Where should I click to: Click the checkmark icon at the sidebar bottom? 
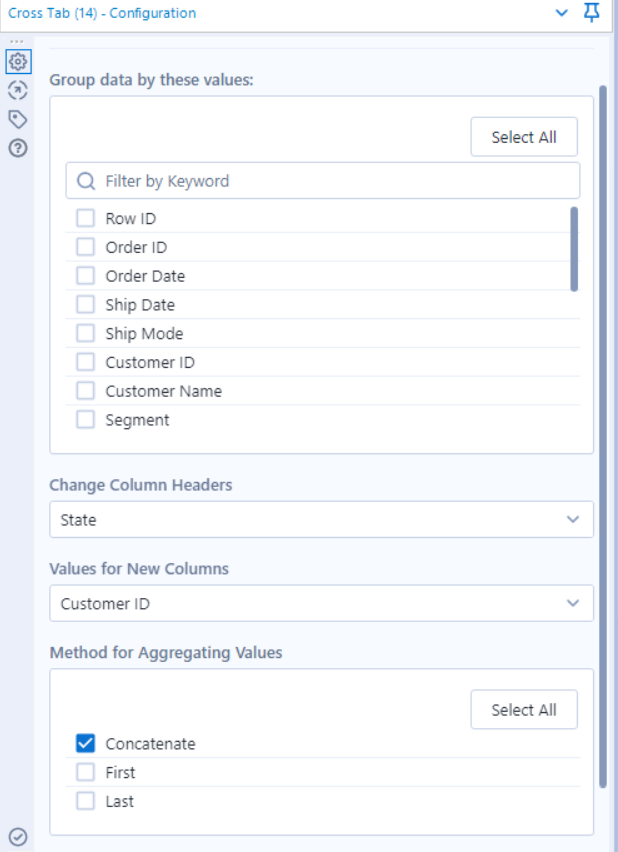point(18,837)
